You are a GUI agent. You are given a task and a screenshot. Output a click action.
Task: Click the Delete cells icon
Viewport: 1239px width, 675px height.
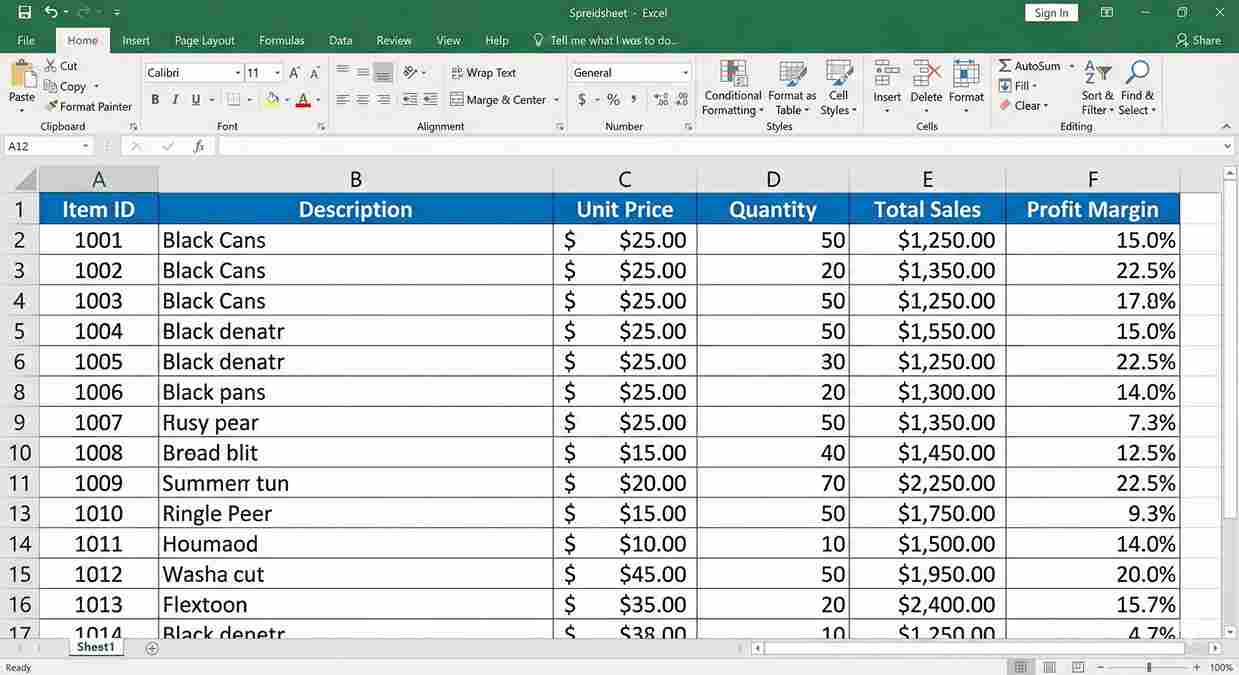[926, 75]
